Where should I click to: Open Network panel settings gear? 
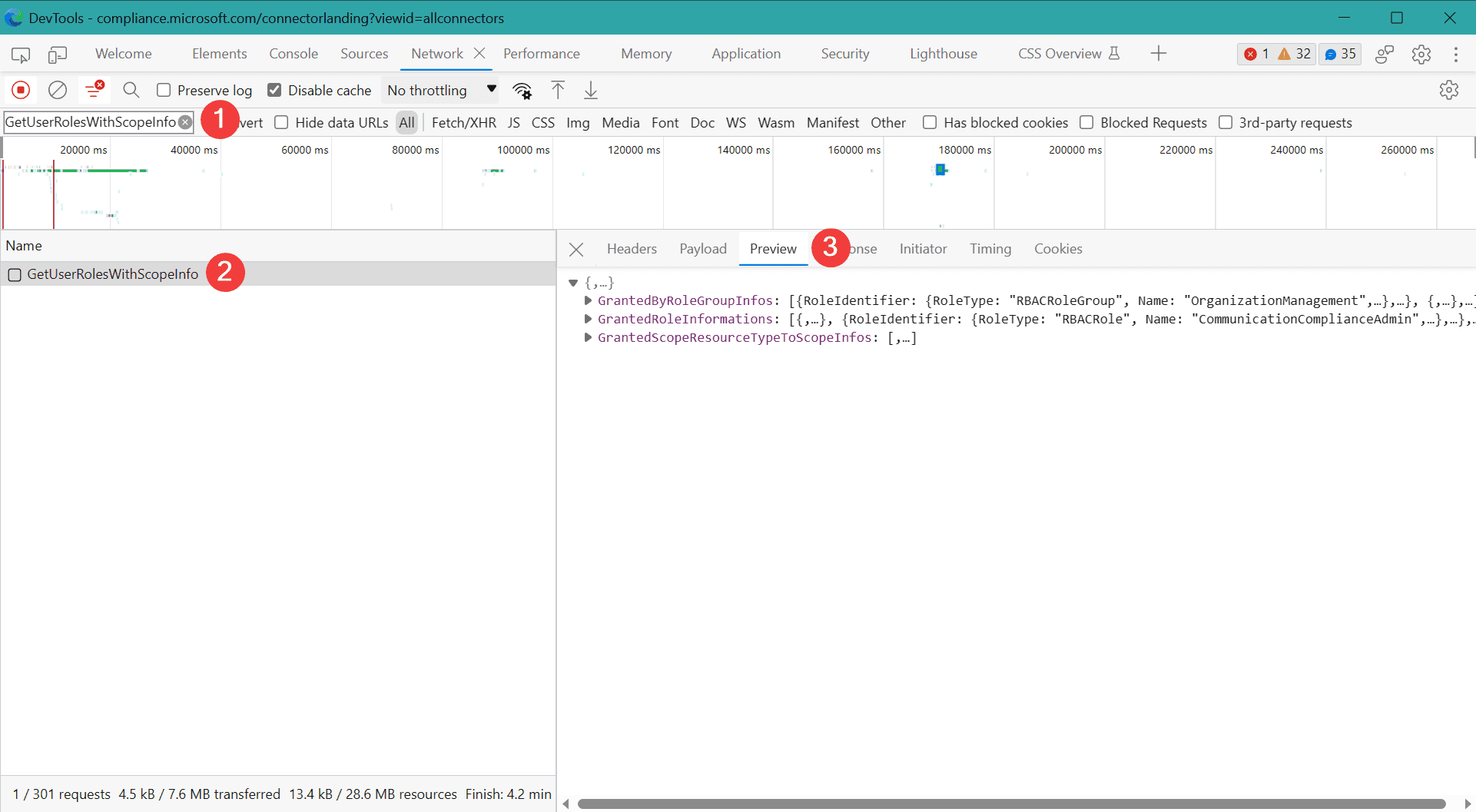coord(1449,90)
